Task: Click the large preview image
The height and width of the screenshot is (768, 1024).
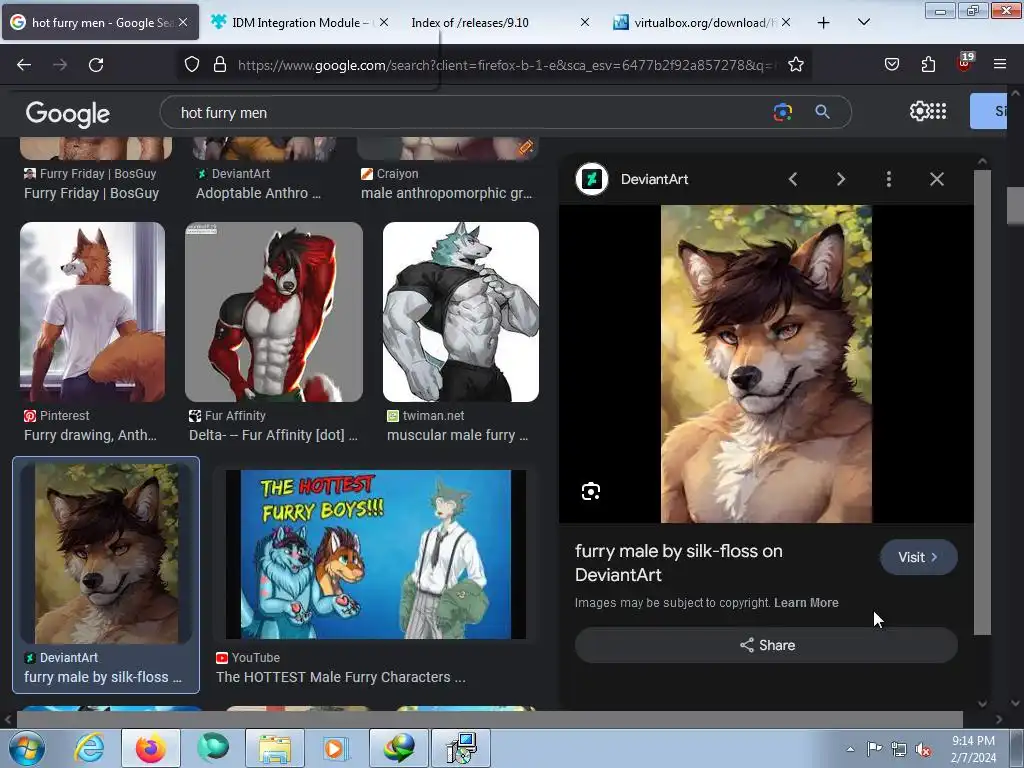Action: pos(766,364)
